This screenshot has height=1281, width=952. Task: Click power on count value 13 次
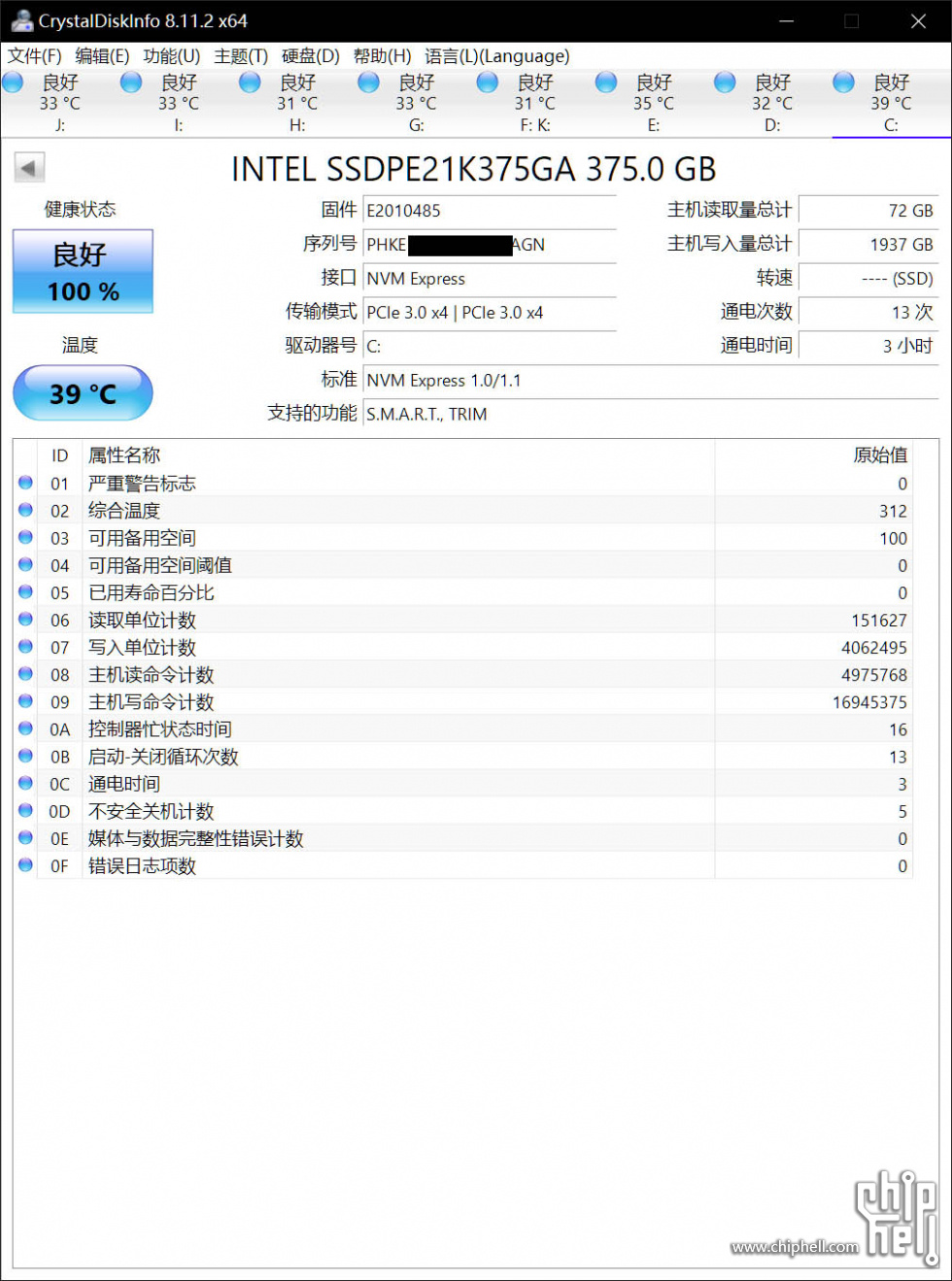coord(868,313)
